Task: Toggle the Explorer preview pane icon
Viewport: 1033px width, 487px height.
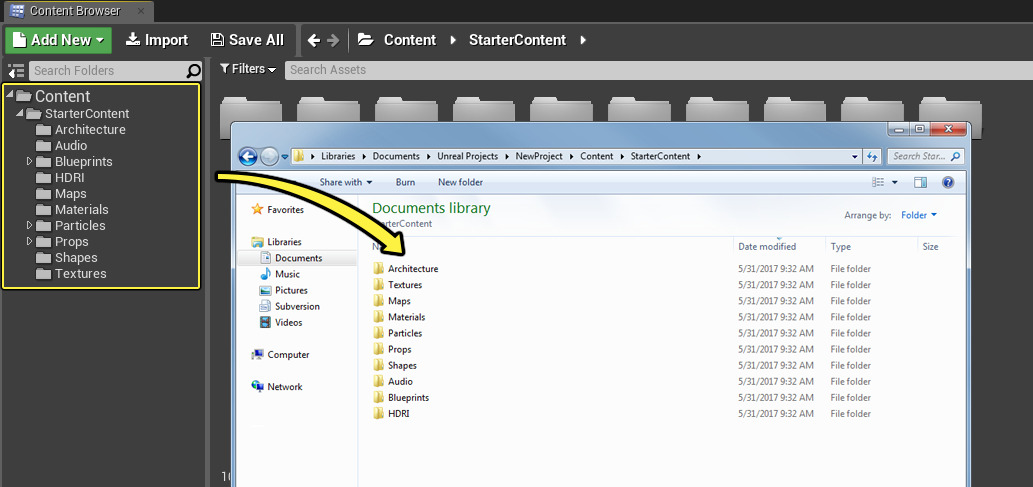Action: point(921,182)
